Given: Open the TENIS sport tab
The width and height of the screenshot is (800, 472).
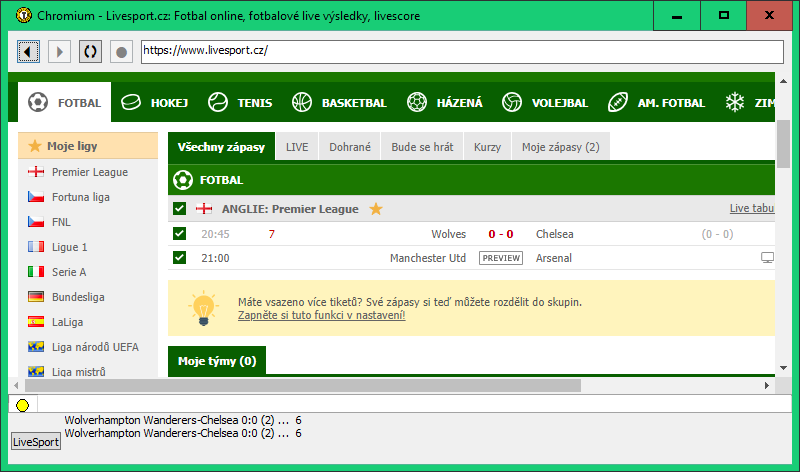Looking at the screenshot, I should [x=240, y=103].
